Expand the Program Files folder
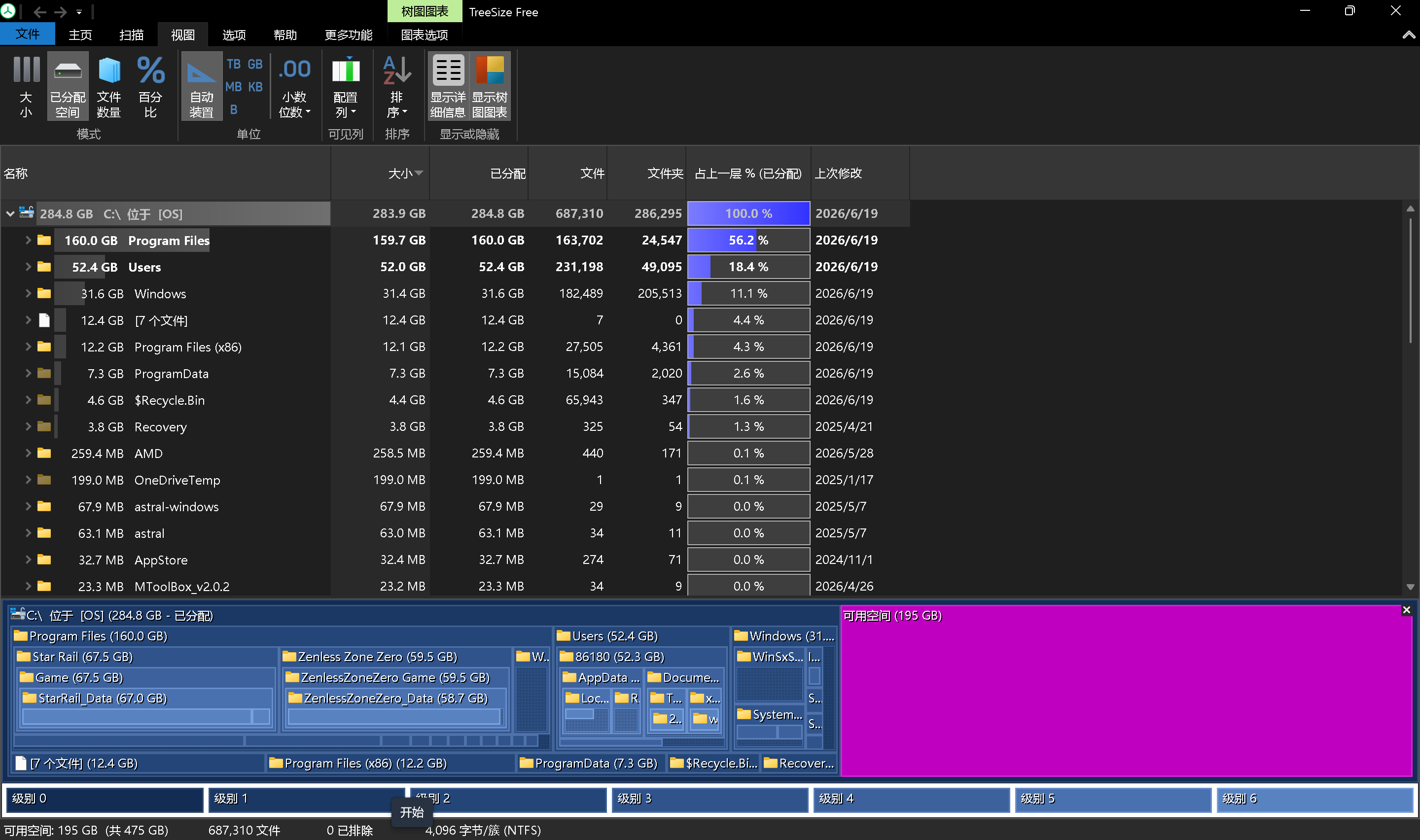The width and height of the screenshot is (1420, 840). (x=28, y=240)
